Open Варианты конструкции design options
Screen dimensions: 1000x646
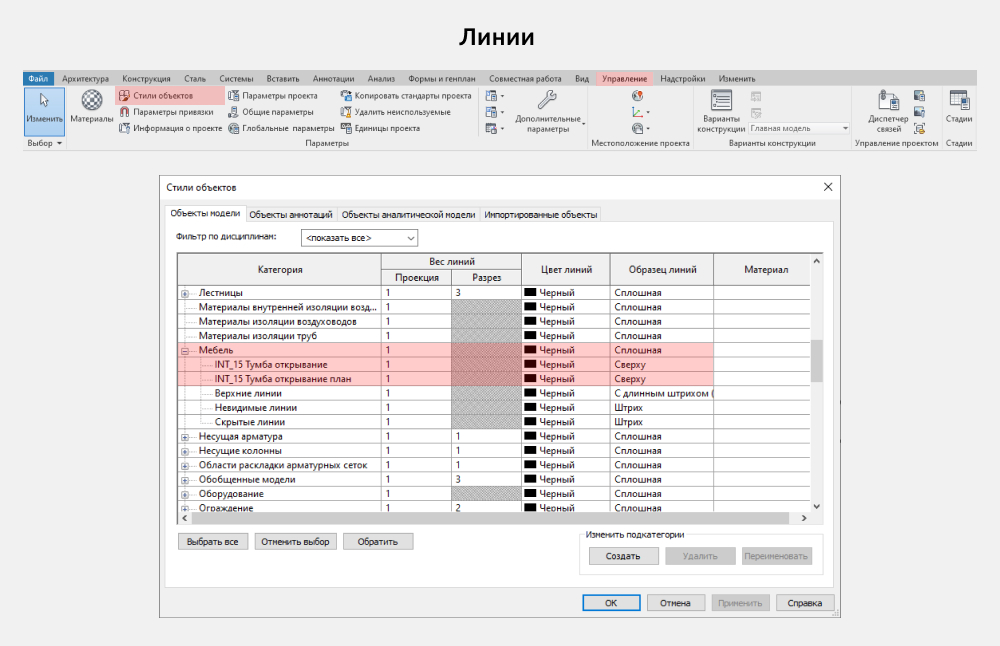tap(721, 111)
